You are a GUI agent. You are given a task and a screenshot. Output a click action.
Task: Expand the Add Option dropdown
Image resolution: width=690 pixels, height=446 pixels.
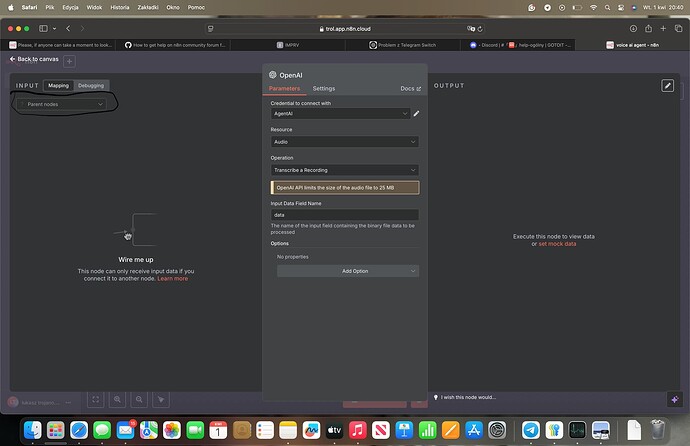coord(348,271)
